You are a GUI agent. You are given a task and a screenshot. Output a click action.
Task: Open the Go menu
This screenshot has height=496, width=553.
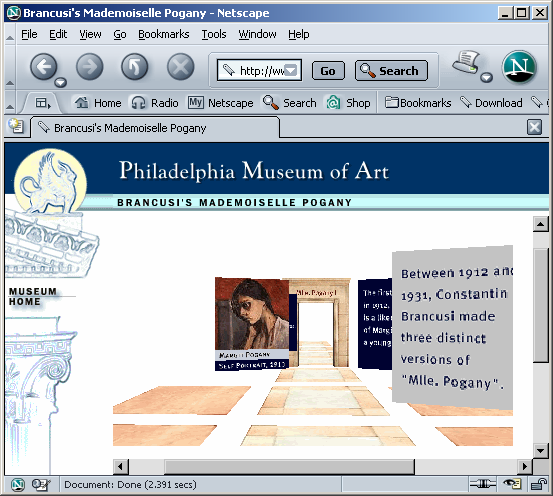[120, 34]
